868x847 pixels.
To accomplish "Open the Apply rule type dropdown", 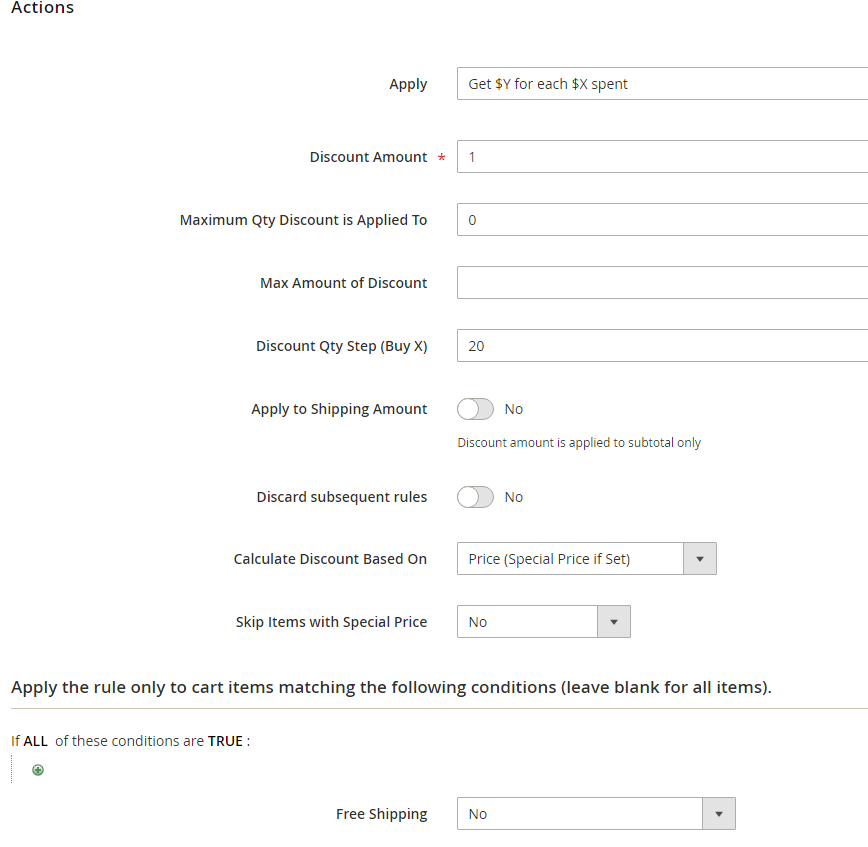I will [660, 84].
